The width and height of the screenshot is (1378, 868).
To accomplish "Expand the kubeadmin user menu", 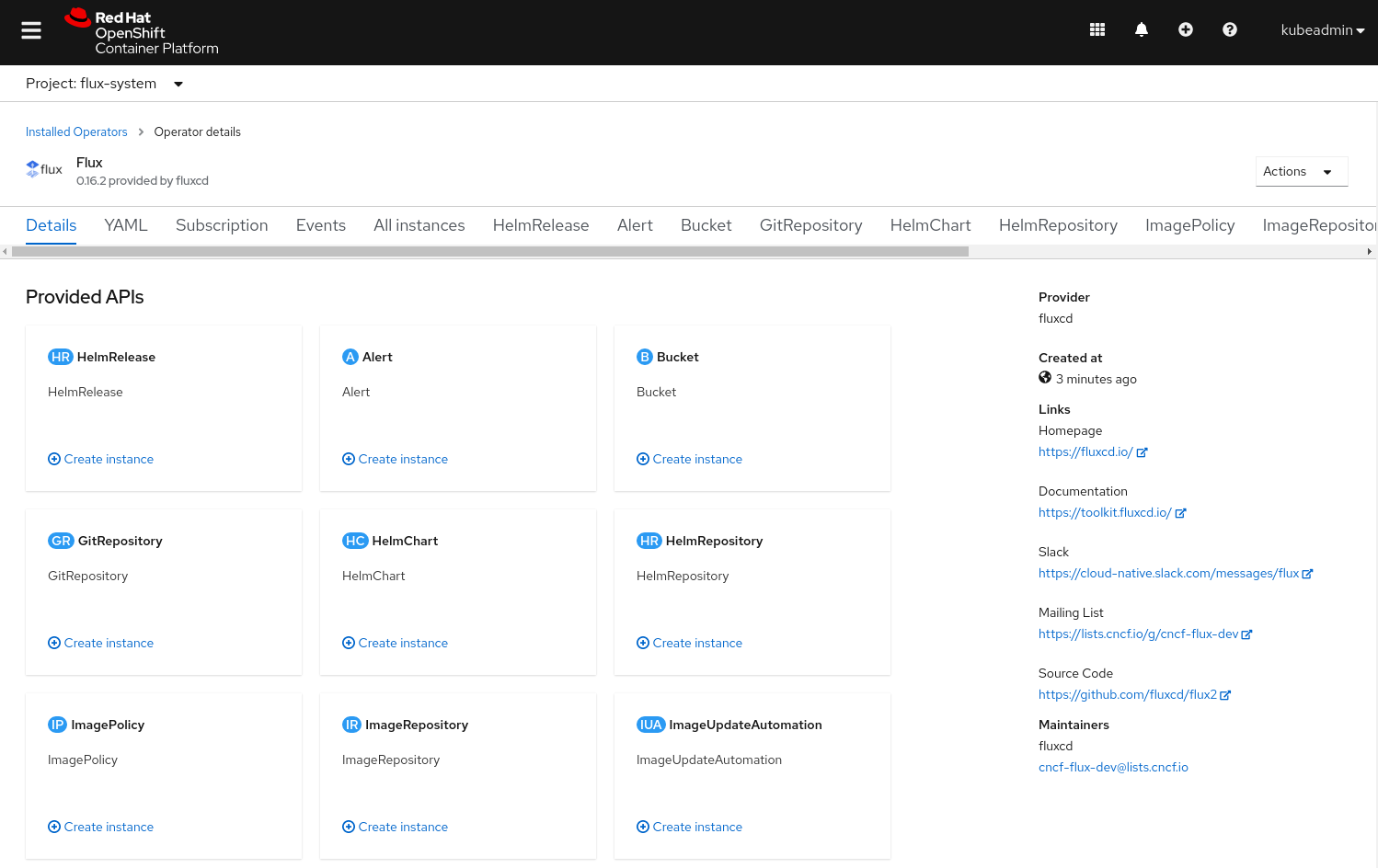I will point(1322,30).
